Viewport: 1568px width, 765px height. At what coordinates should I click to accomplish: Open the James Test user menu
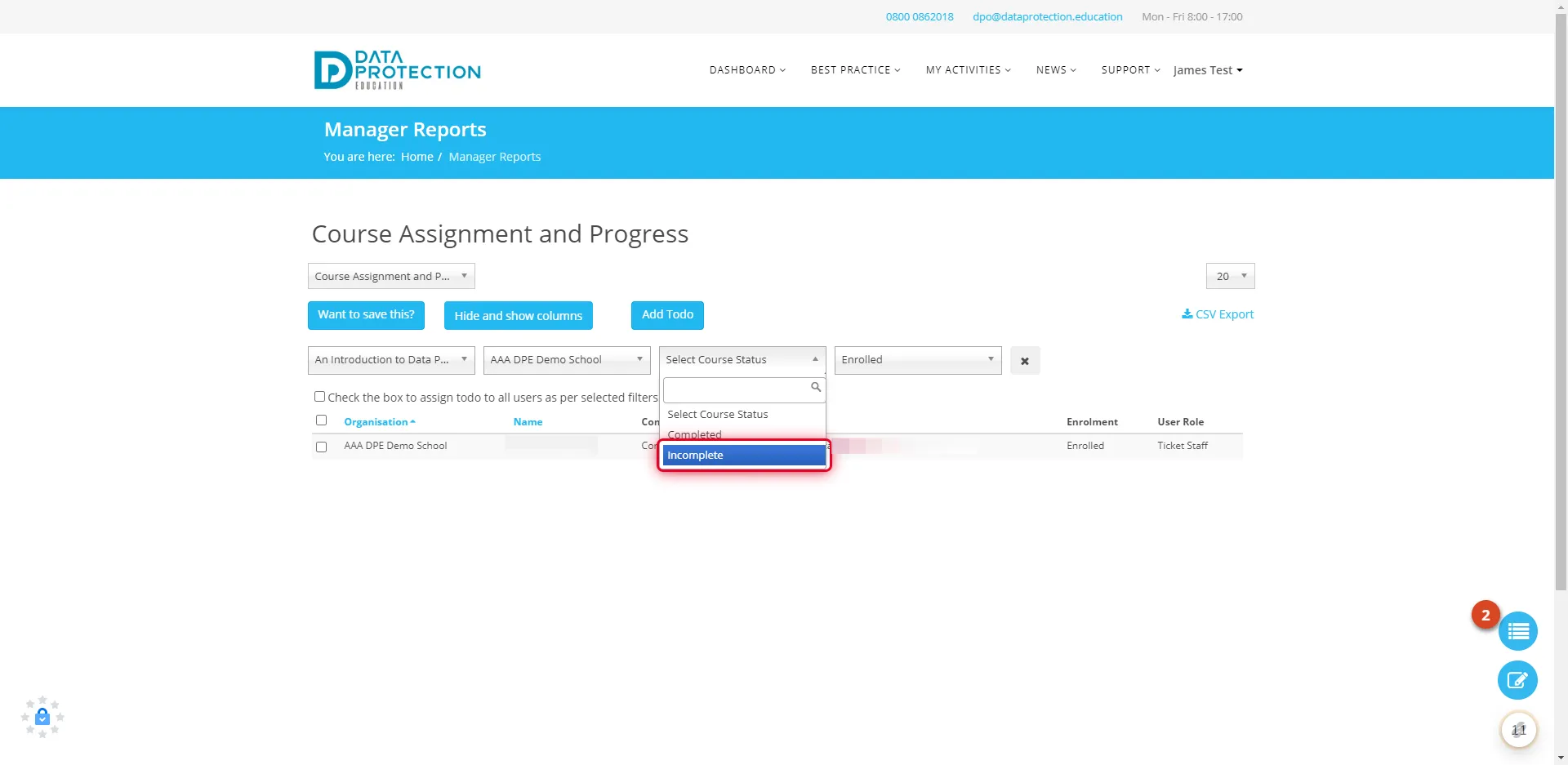[1208, 70]
